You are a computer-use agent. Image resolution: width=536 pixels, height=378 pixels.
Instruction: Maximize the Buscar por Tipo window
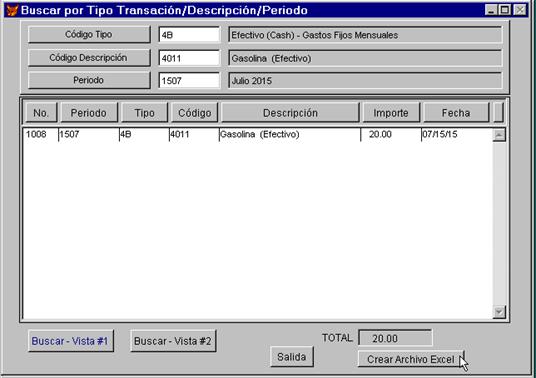[505, 10]
